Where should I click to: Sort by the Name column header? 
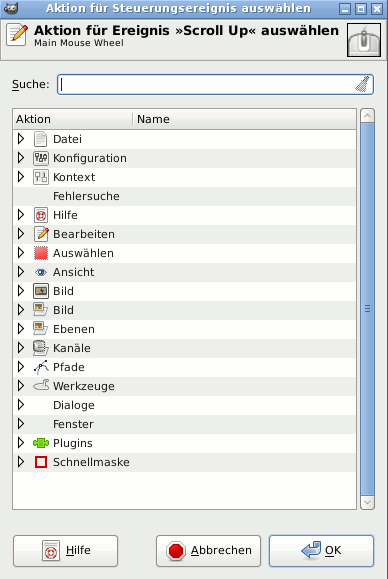(x=244, y=119)
